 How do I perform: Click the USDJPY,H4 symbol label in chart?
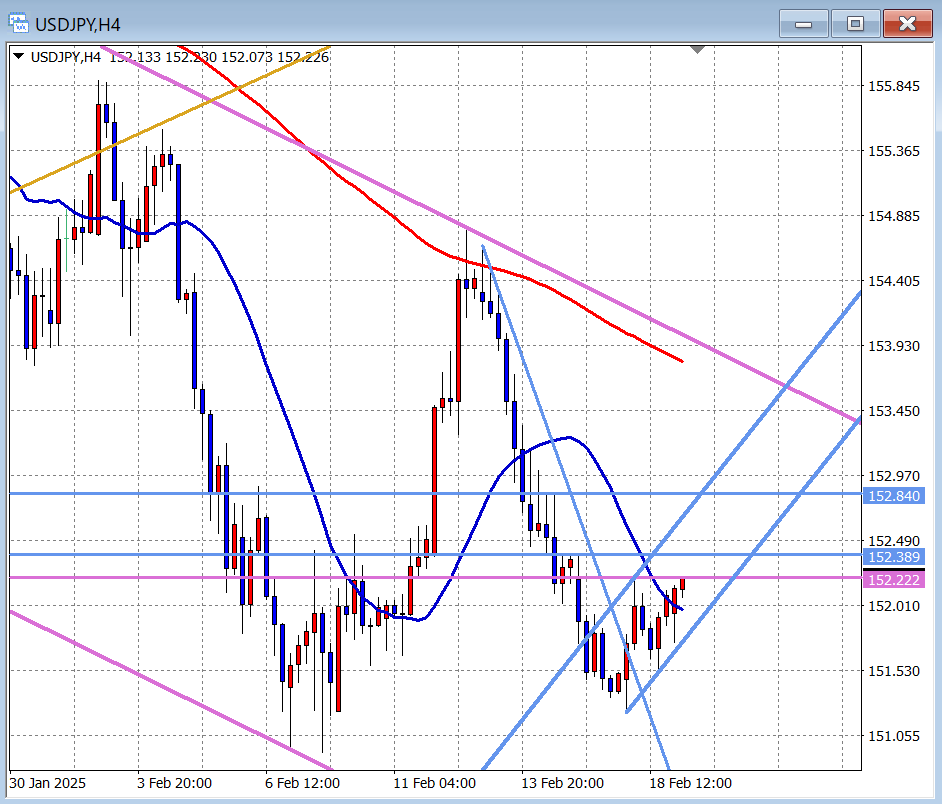66,57
